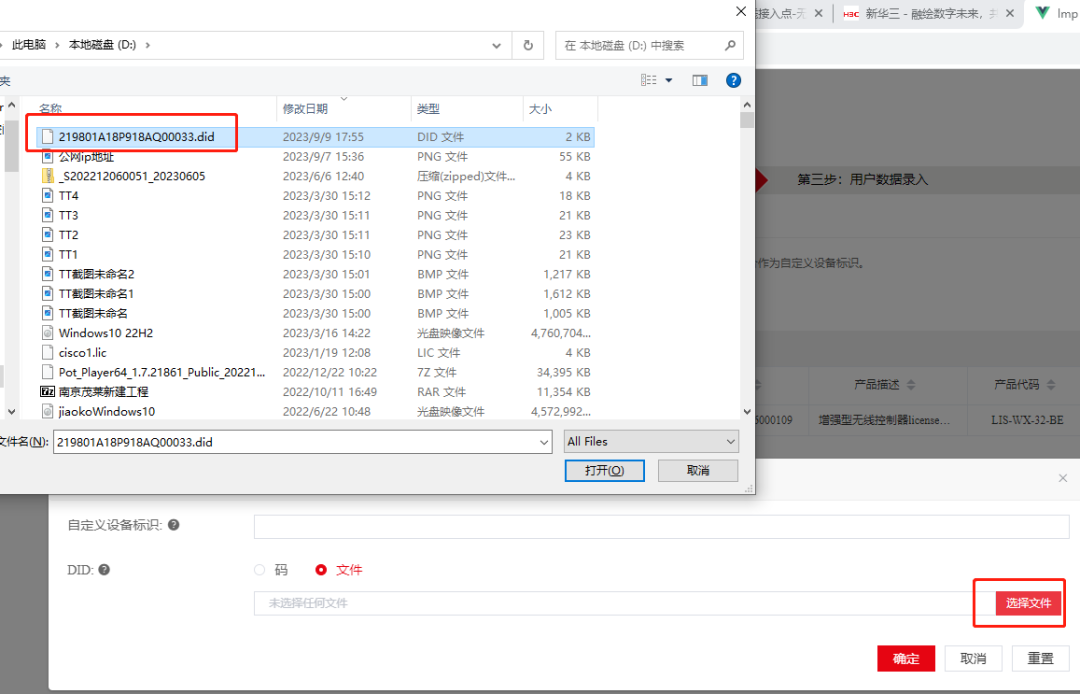Click the file list scrollbar up arrow
The height and width of the screenshot is (694, 1080).
click(747, 105)
